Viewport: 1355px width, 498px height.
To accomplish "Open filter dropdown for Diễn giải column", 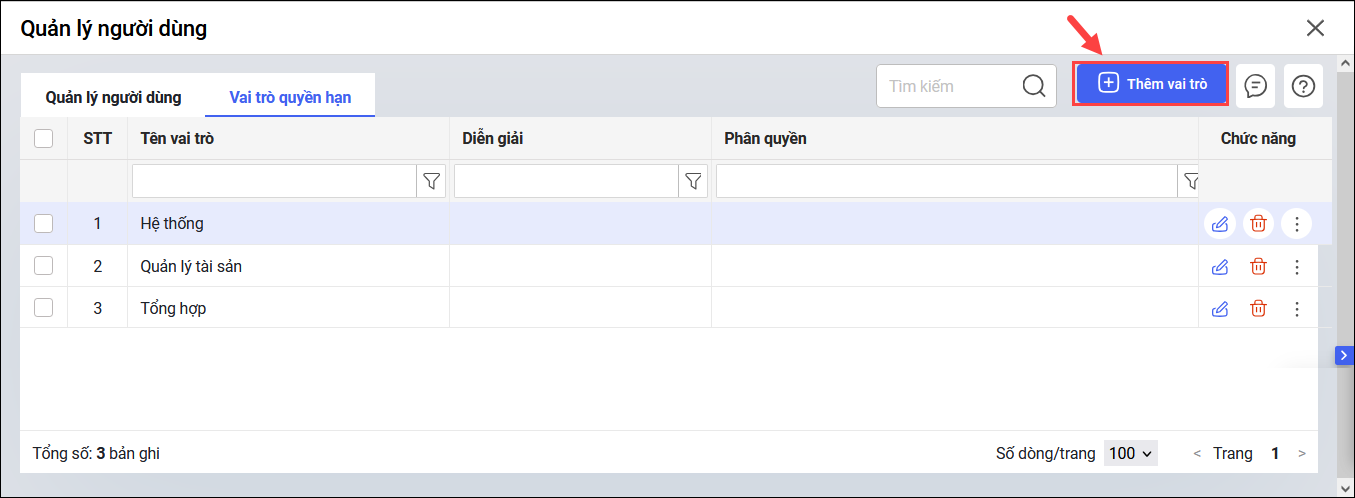I will tap(693, 181).
